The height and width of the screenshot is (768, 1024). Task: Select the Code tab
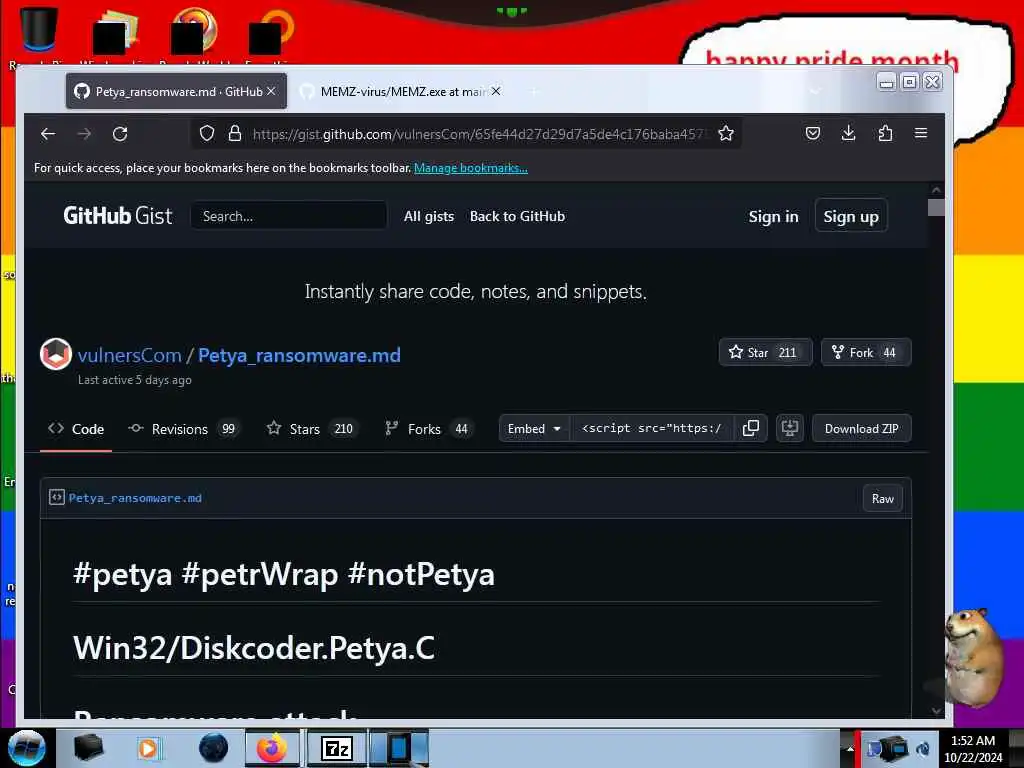click(x=76, y=429)
